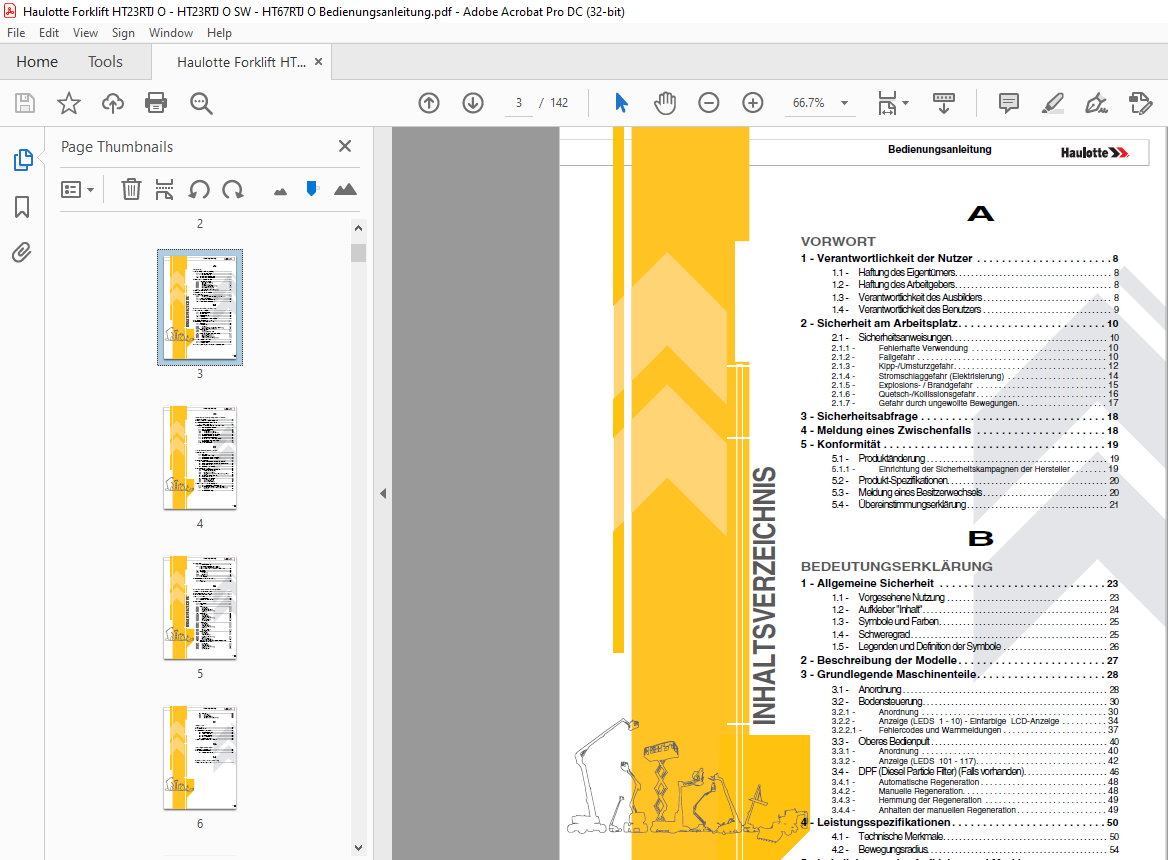Viewport: 1168px width, 860px height.
Task: Close the Haulotte Forklift document tab
Action: [x=318, y=62]
